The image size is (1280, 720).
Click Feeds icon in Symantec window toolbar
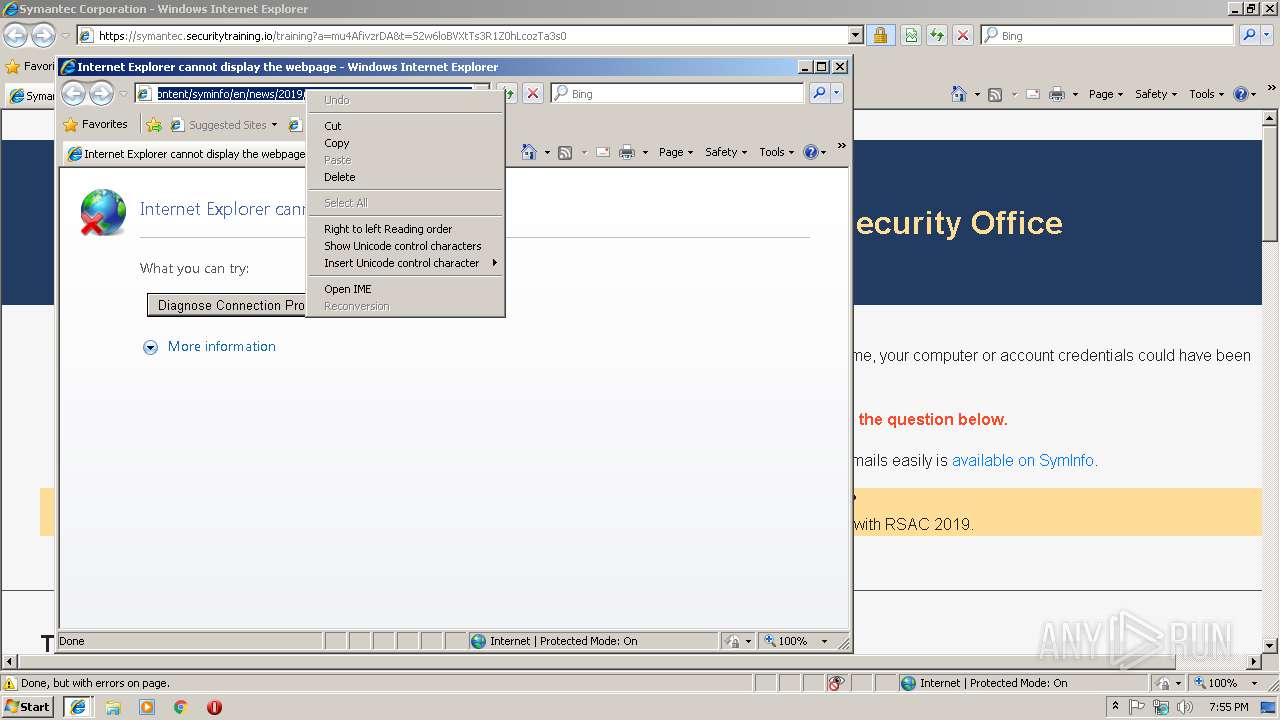click(x=995, y=94)
